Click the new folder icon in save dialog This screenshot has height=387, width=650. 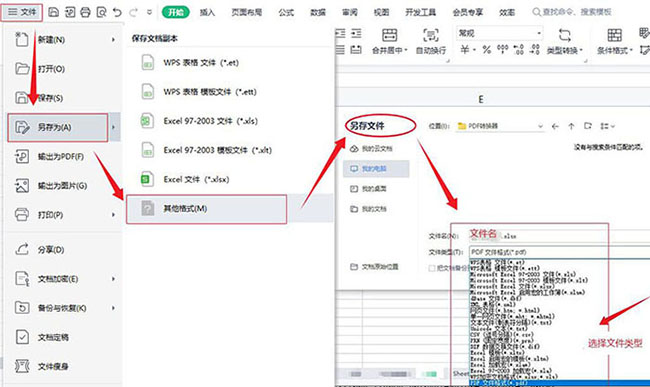(x=587, y=126)
